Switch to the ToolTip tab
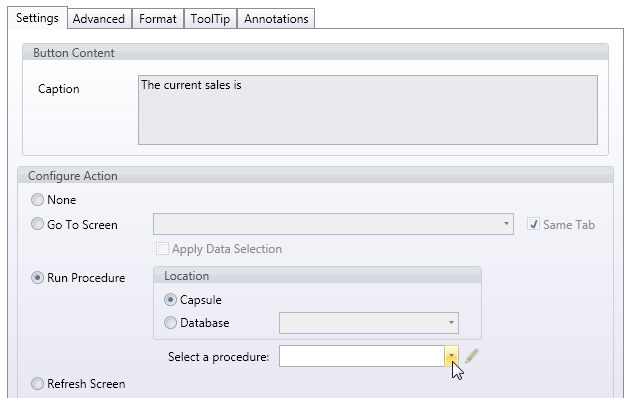Viewport: 627px width, 398px height. point(210,19)
